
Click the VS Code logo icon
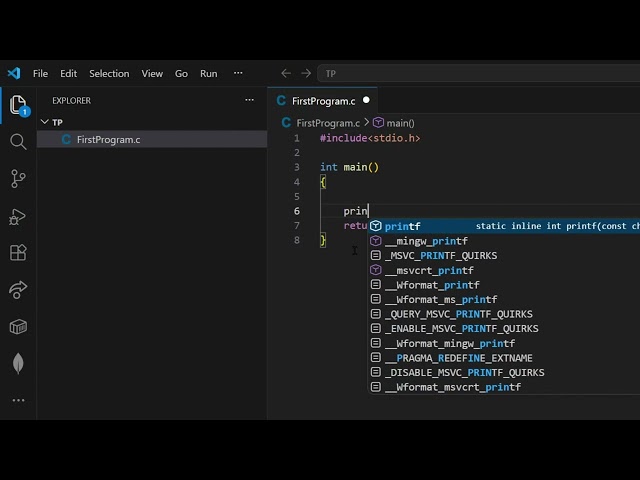pos(14,73)
